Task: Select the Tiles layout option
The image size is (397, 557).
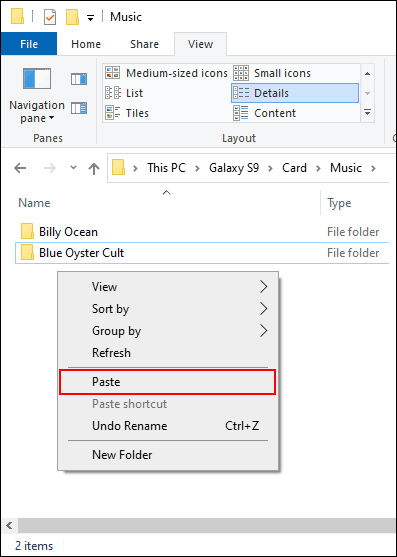Action: (x=127, y=113)
